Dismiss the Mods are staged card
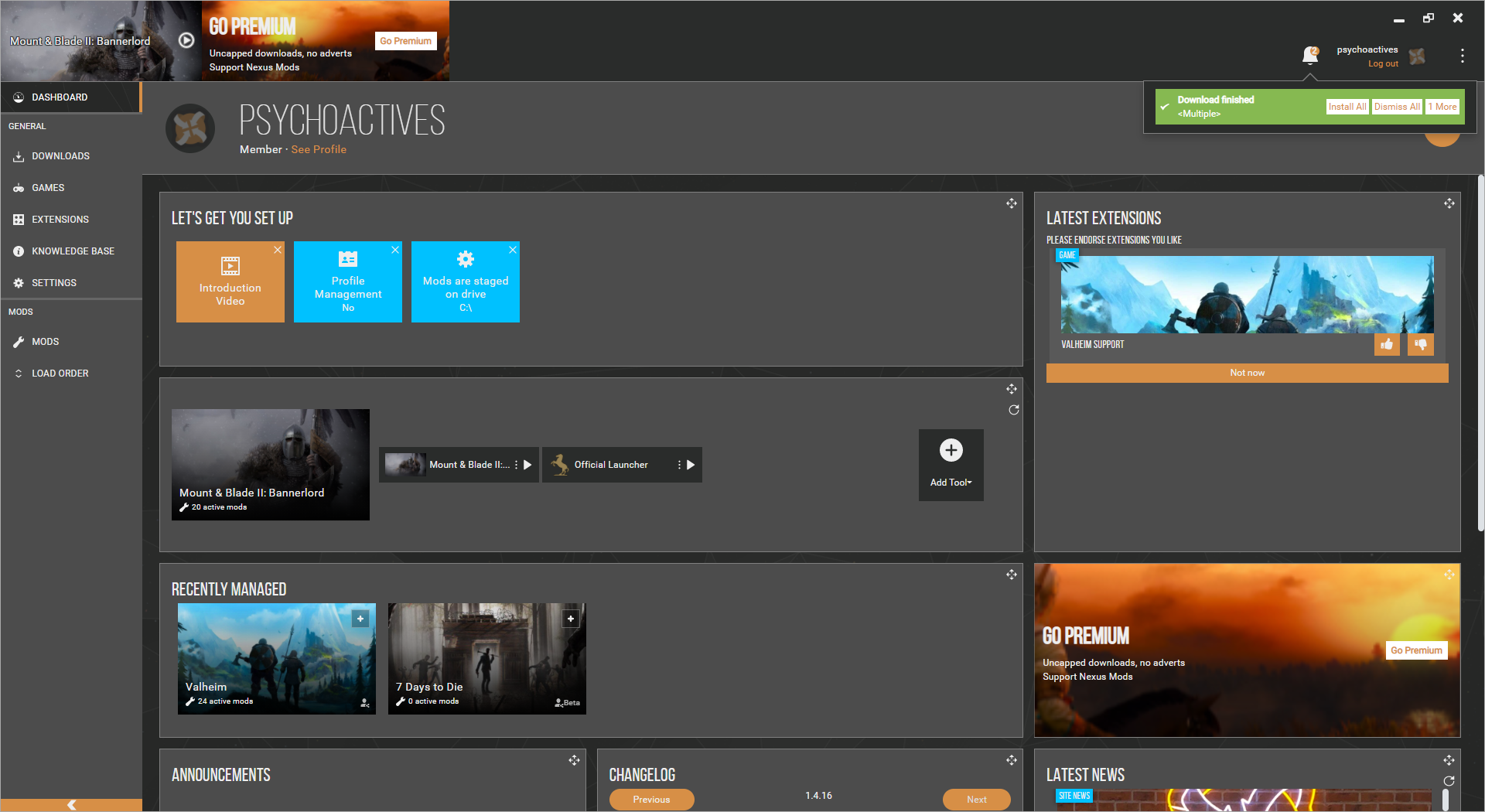The height and width of the screenshot is (812, 1485). tap(513, 250)
